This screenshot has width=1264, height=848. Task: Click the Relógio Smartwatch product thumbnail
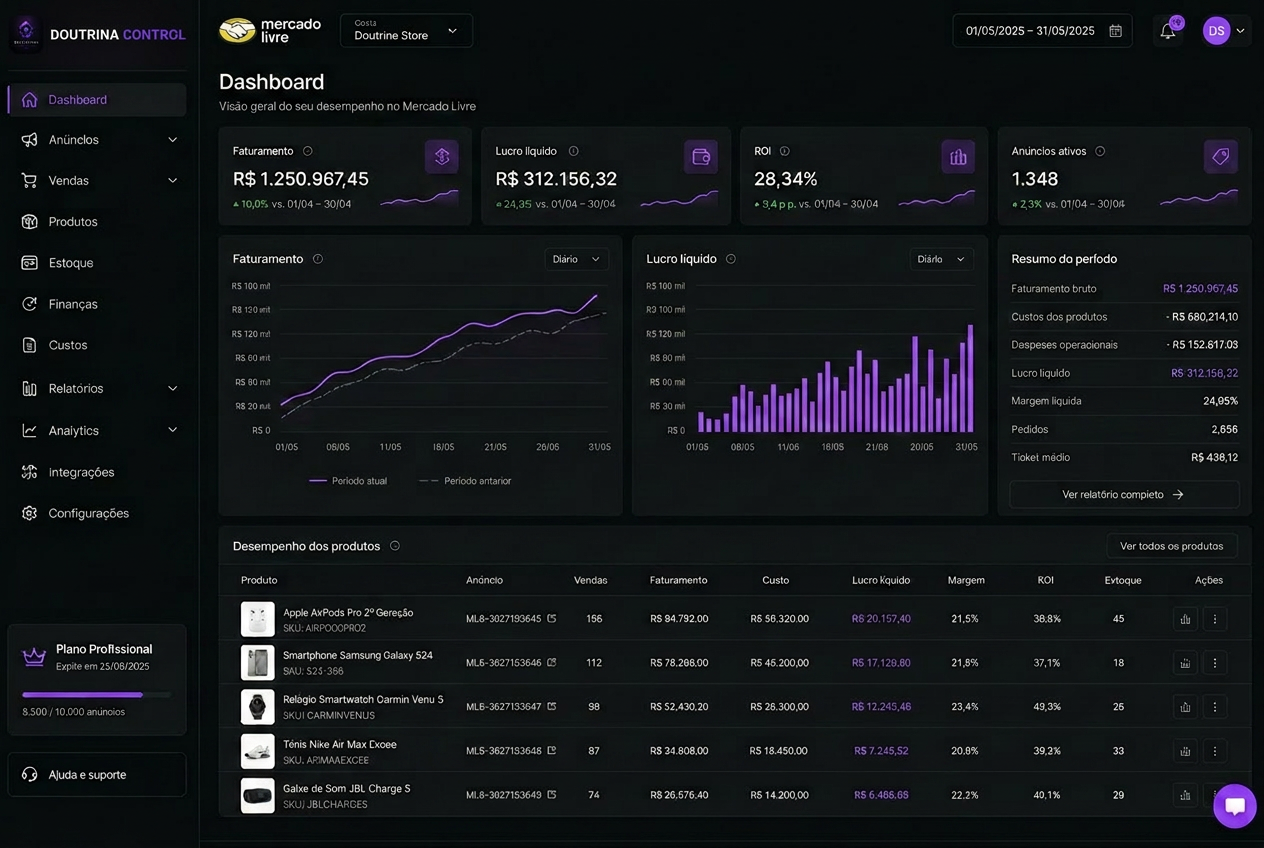point(258,707)
